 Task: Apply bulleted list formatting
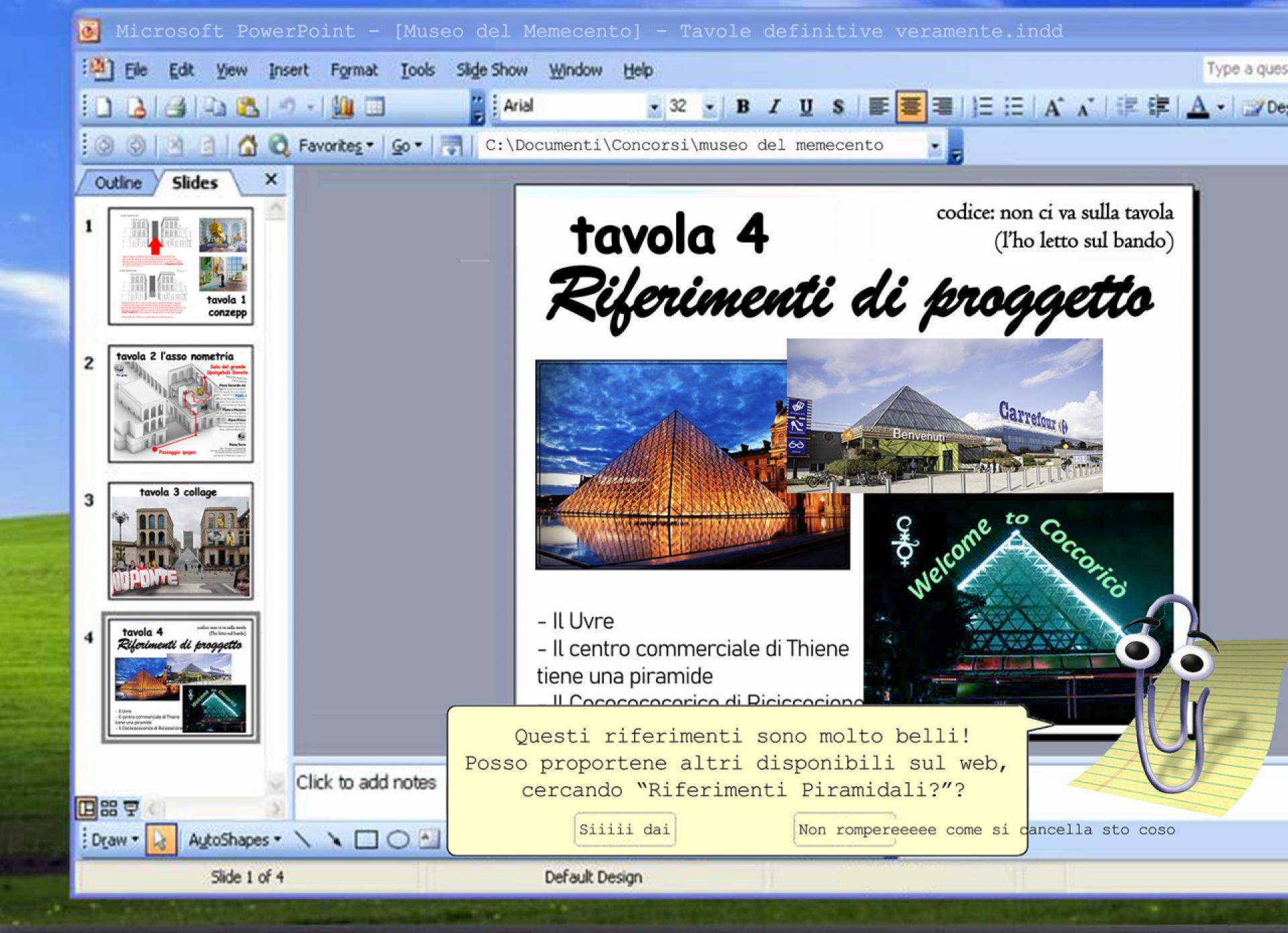(1014, 107)
